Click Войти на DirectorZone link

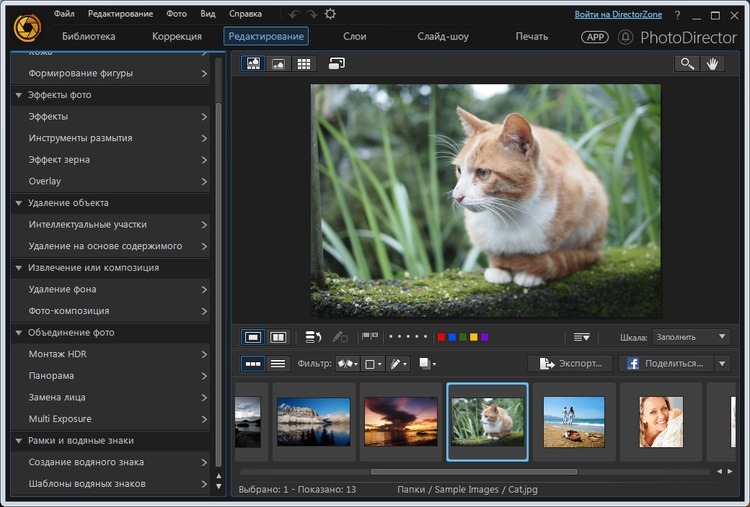click(x=618, y=14)
